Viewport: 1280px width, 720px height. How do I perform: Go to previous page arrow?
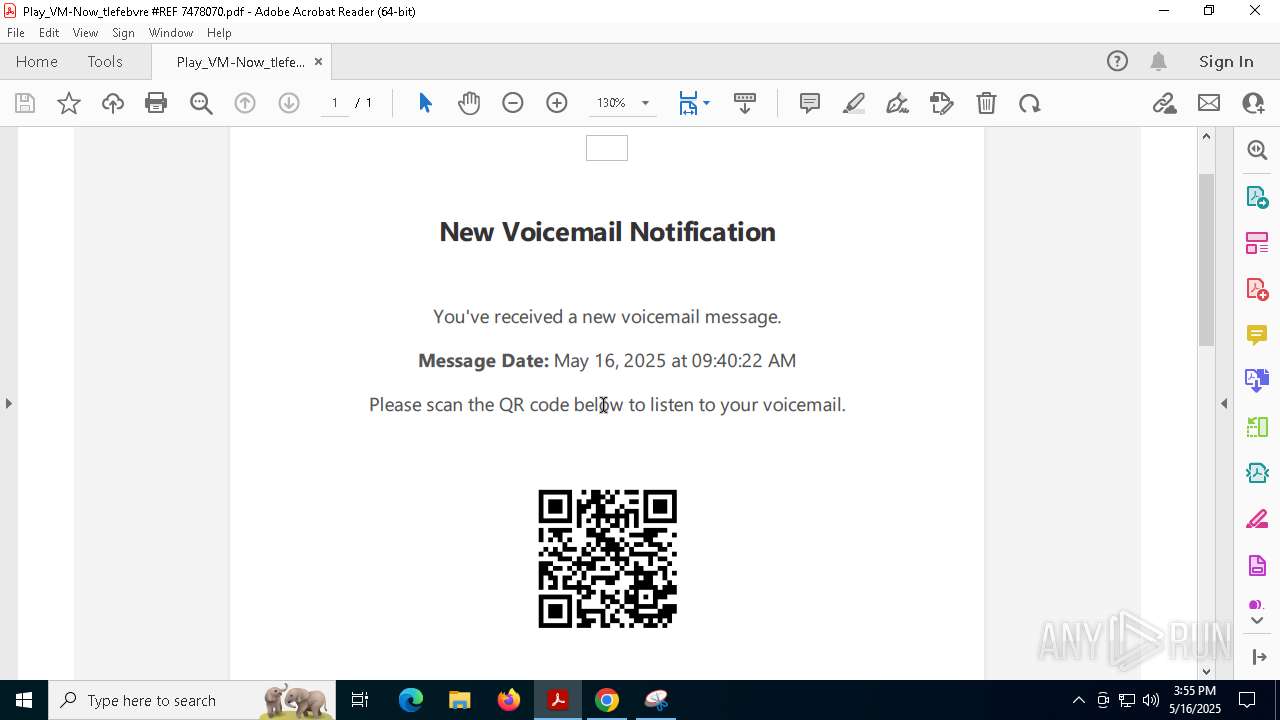tap(245, 103)
